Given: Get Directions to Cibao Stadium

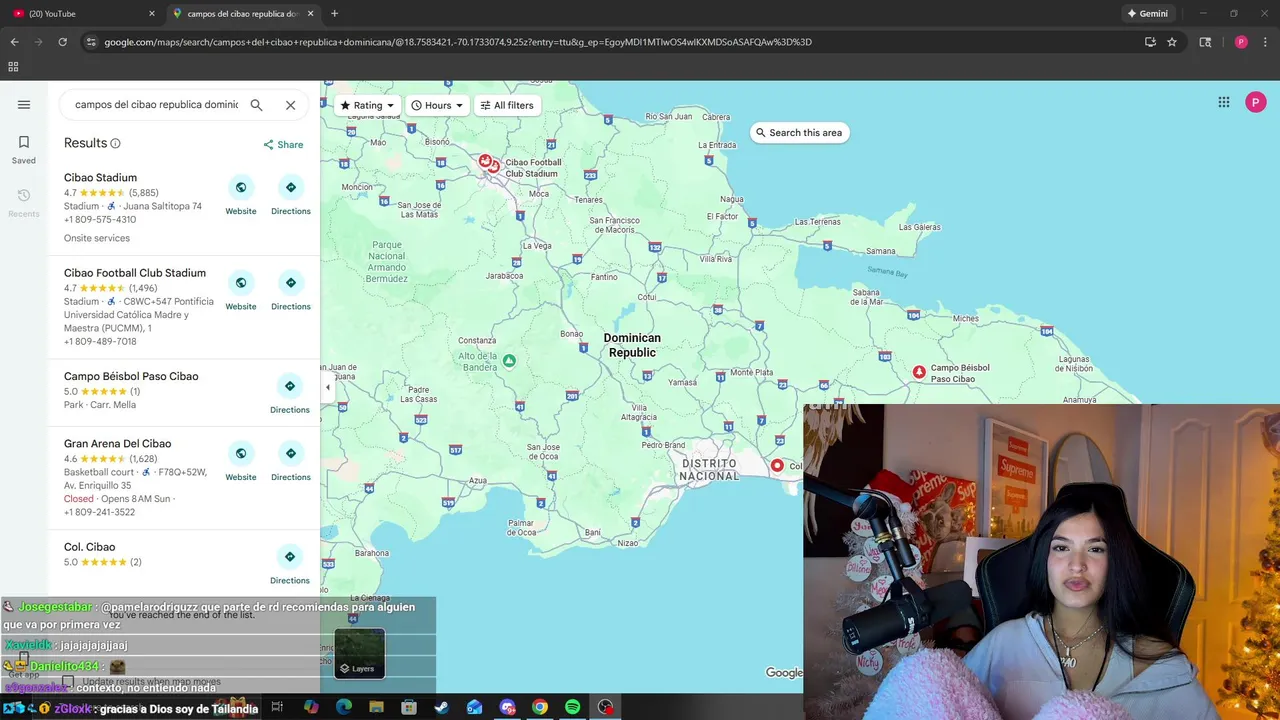Looking at the screenshot, I should tap(290, 196).
